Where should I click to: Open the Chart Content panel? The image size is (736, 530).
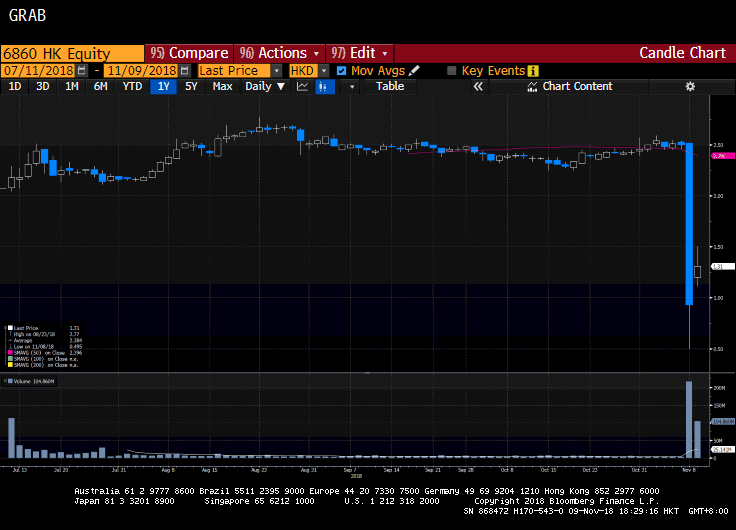[570, 86]
